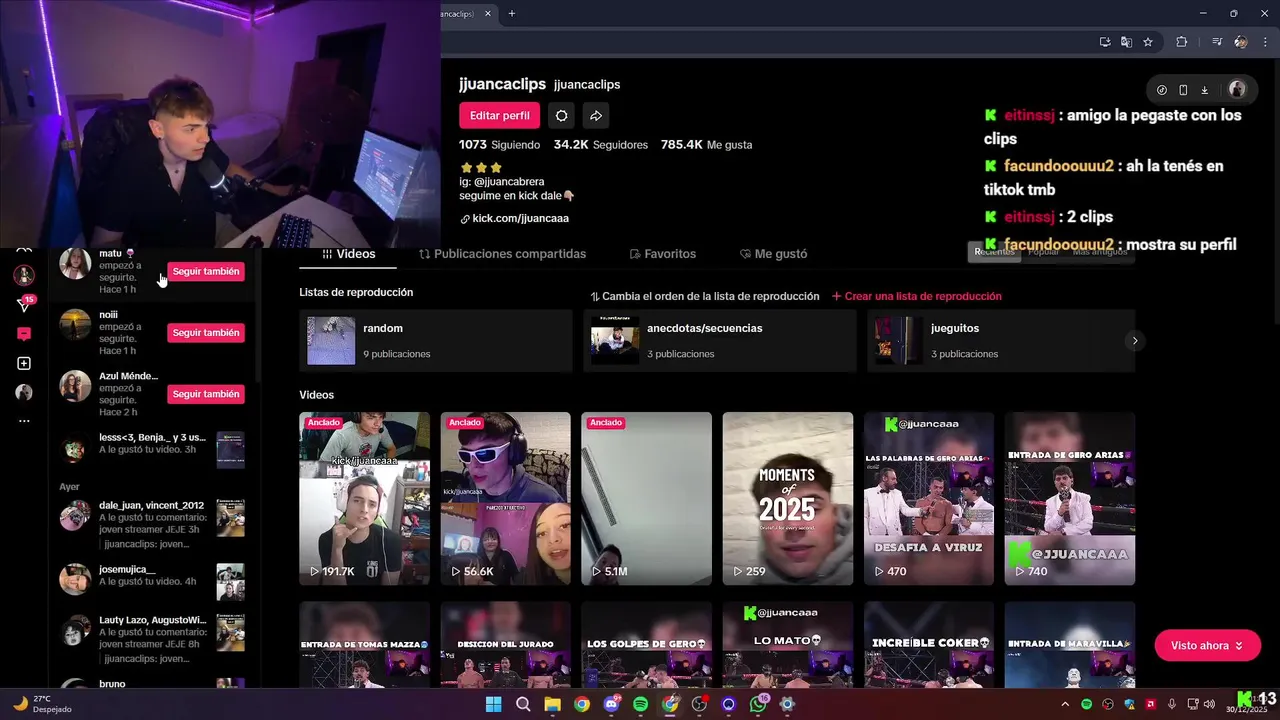Switch to Favoritos tab
The width and height of the screenshot is (1280, 720).
pyautogui.click(x=662, y=254)
